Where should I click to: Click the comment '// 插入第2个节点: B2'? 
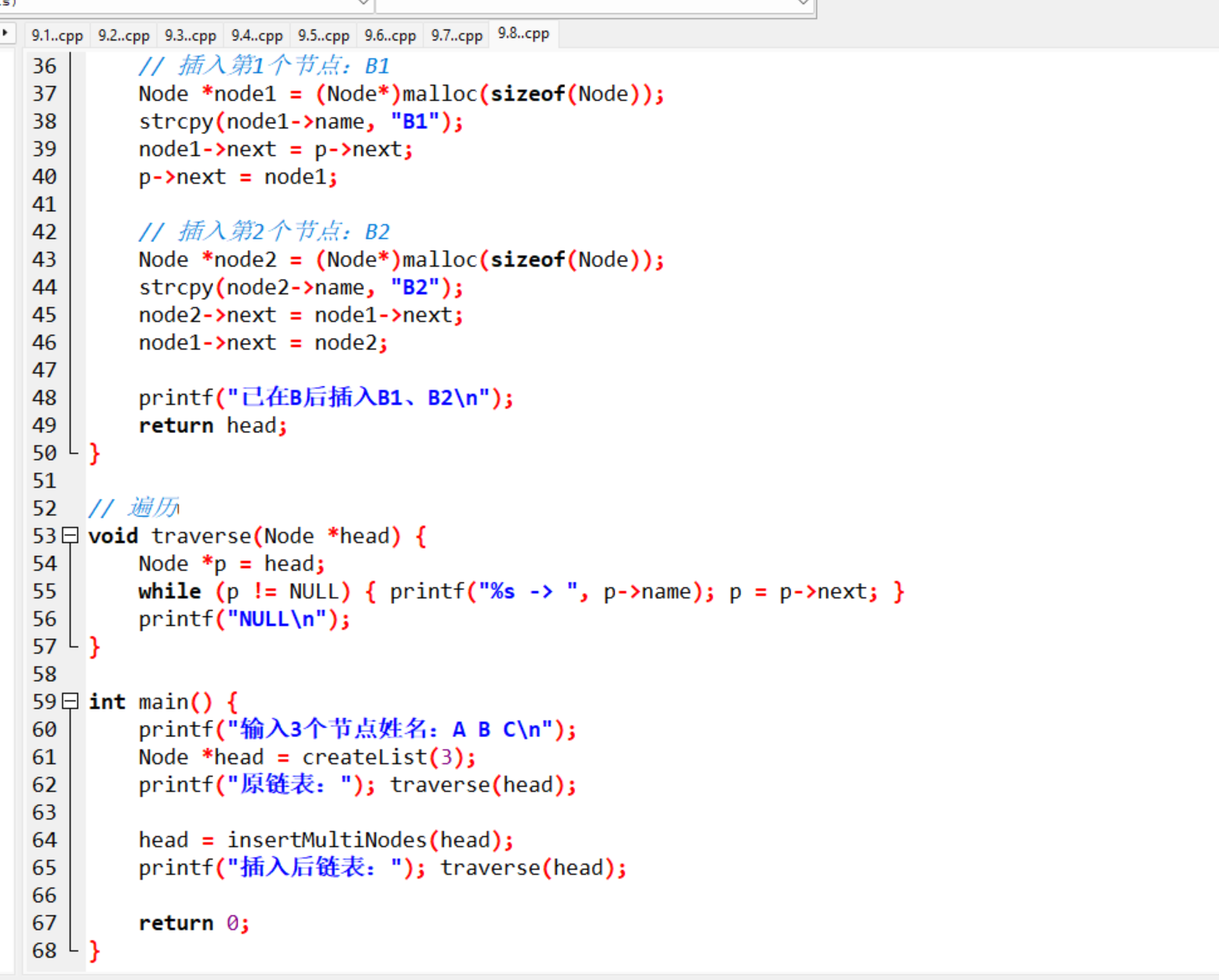pyautogui.click(x=264, y=231)
